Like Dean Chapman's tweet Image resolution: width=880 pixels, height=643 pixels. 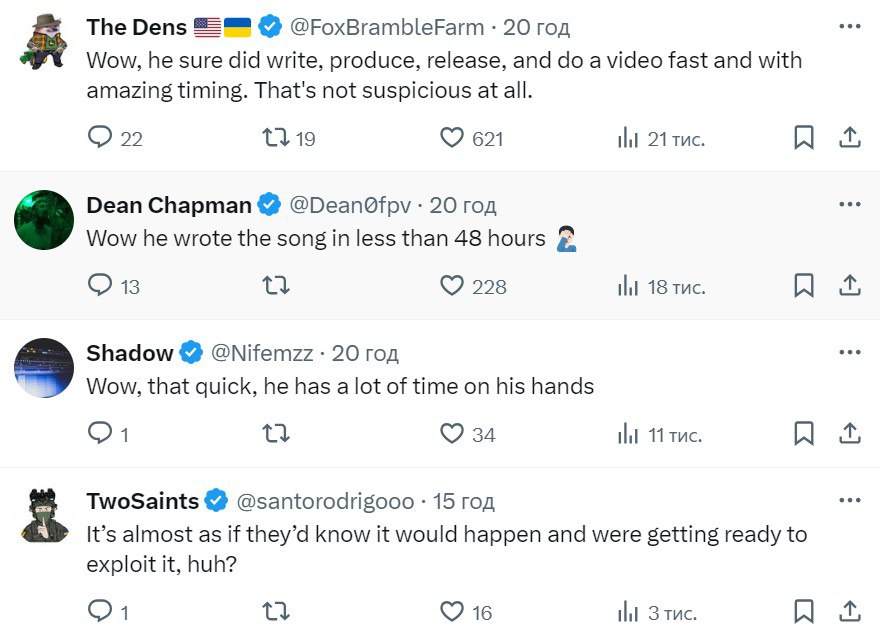click(x=453, y=286)
